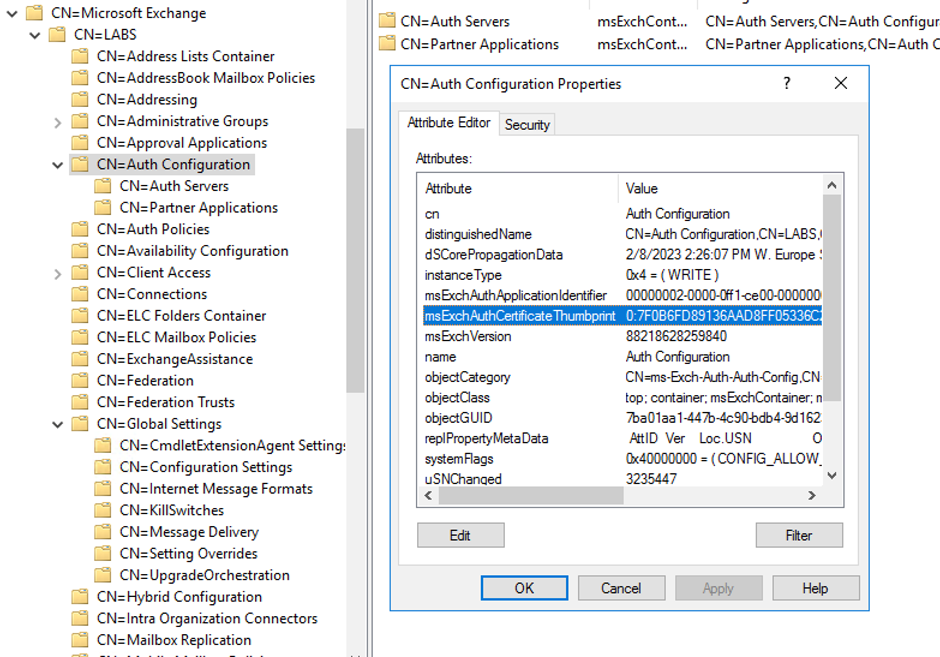Click the CN=Federation Trusts folder icon
940x657 pixels.
(x=80, y=402)
